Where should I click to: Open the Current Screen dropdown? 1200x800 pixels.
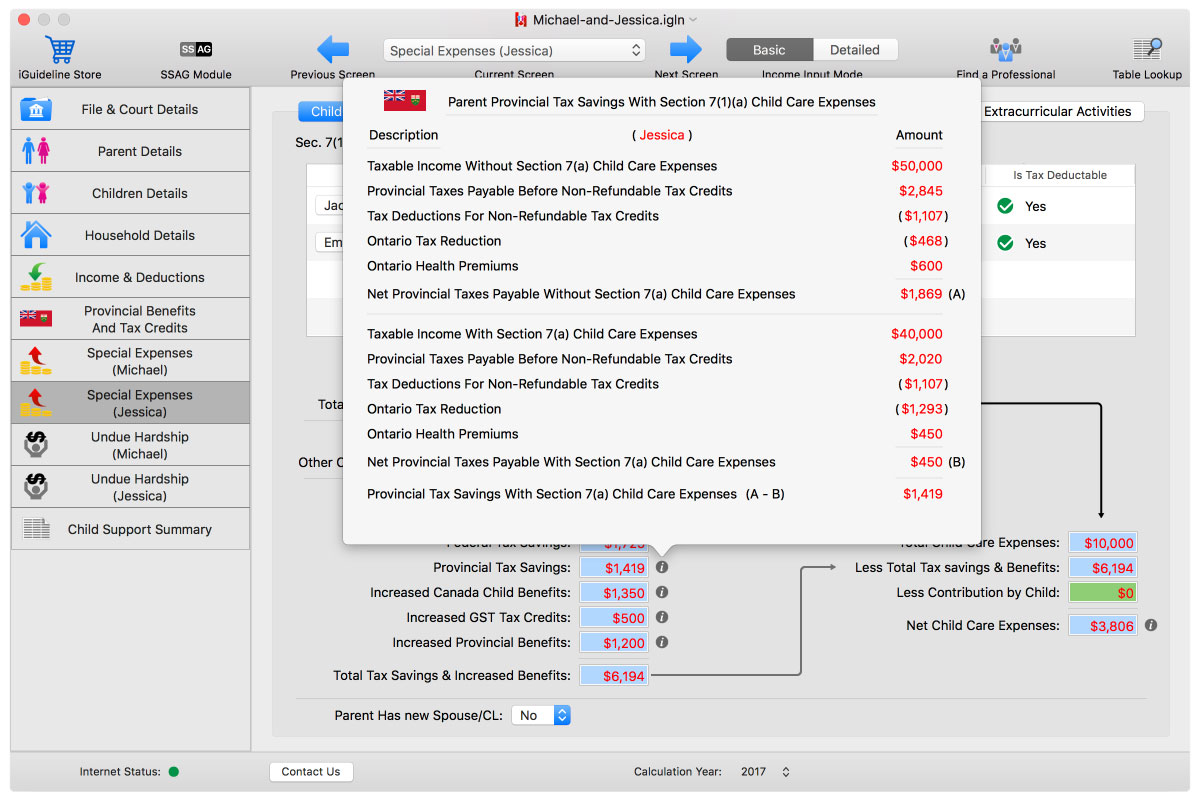[514, 50]
